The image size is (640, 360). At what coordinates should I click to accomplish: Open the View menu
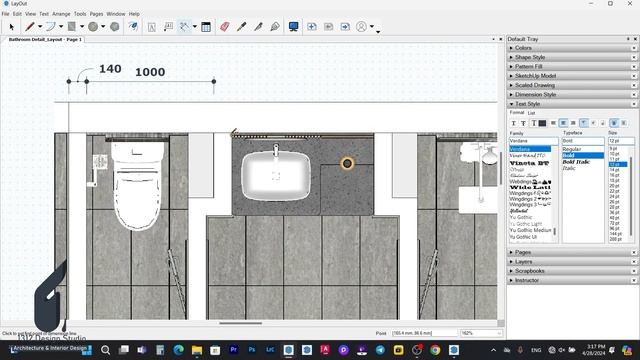31,14
